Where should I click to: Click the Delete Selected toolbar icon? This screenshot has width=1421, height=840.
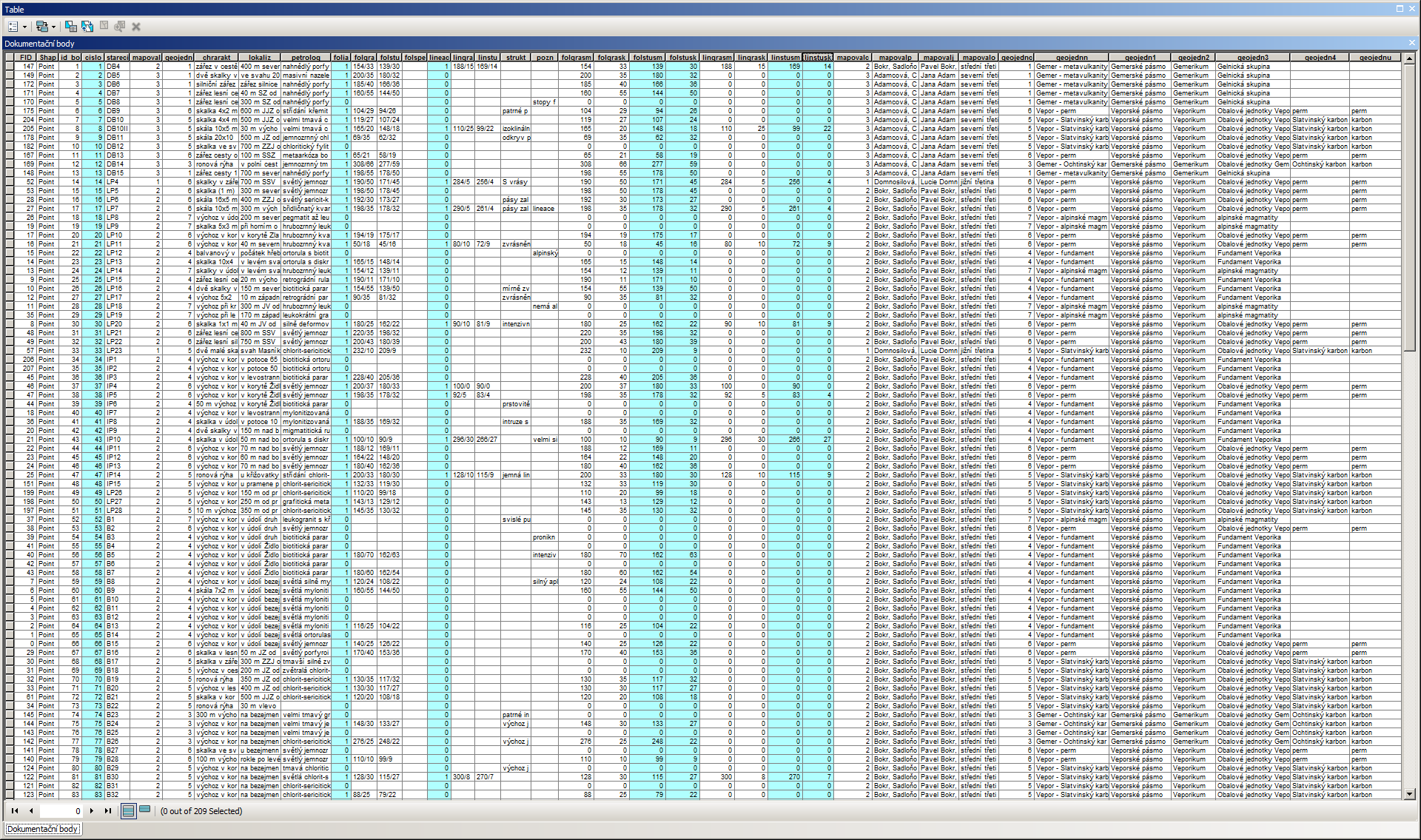(x=136, y=27)
